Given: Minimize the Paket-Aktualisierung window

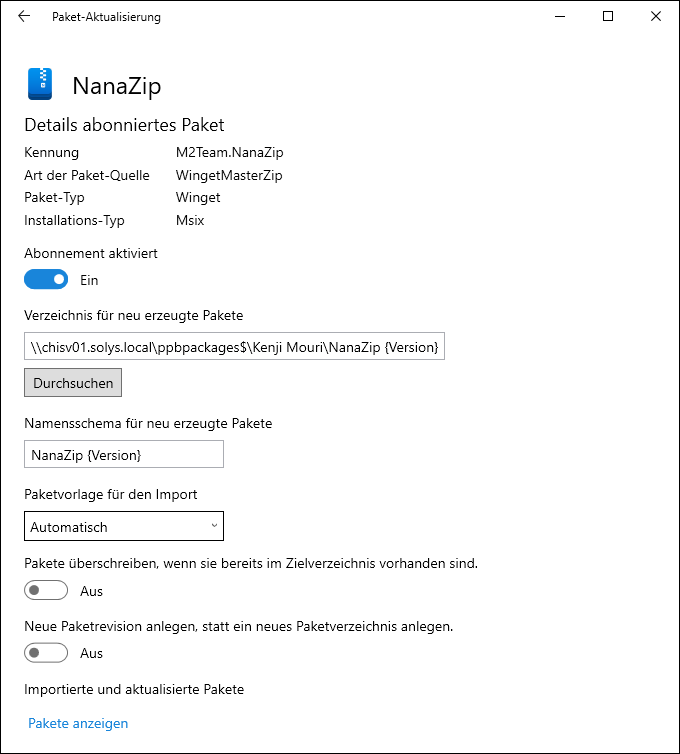Looking at the screenshot, I should coord(561,16).
